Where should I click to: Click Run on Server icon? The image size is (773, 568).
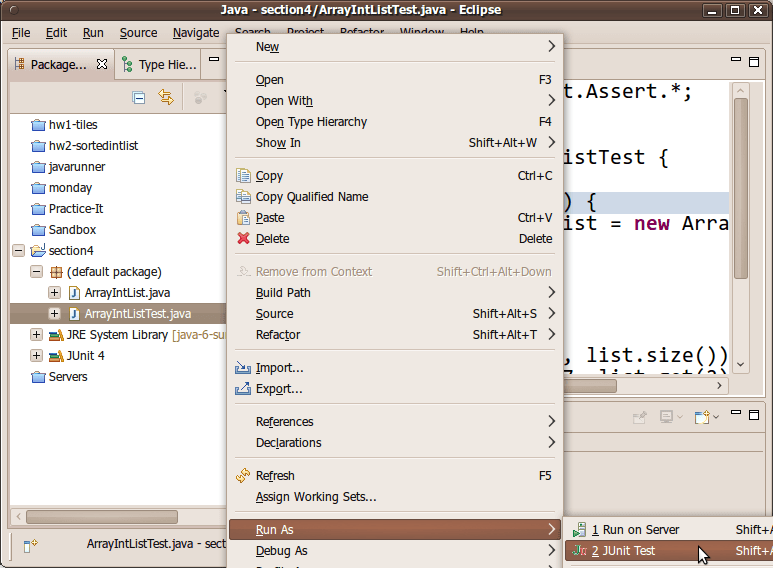click(579, 530)
